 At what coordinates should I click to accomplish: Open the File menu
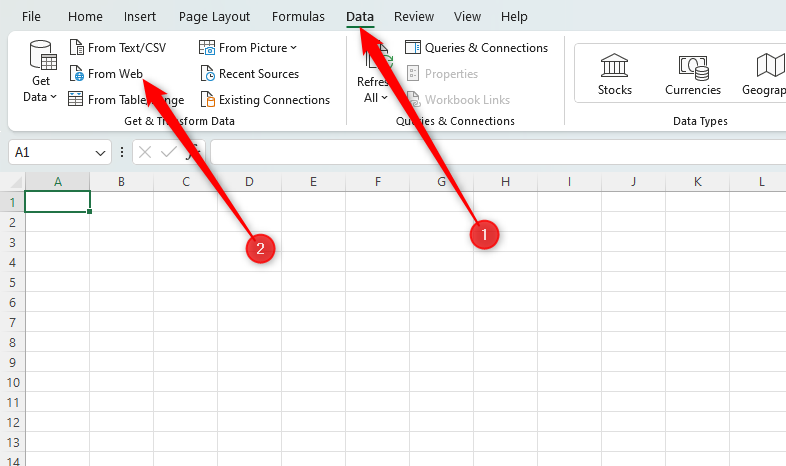31,17
